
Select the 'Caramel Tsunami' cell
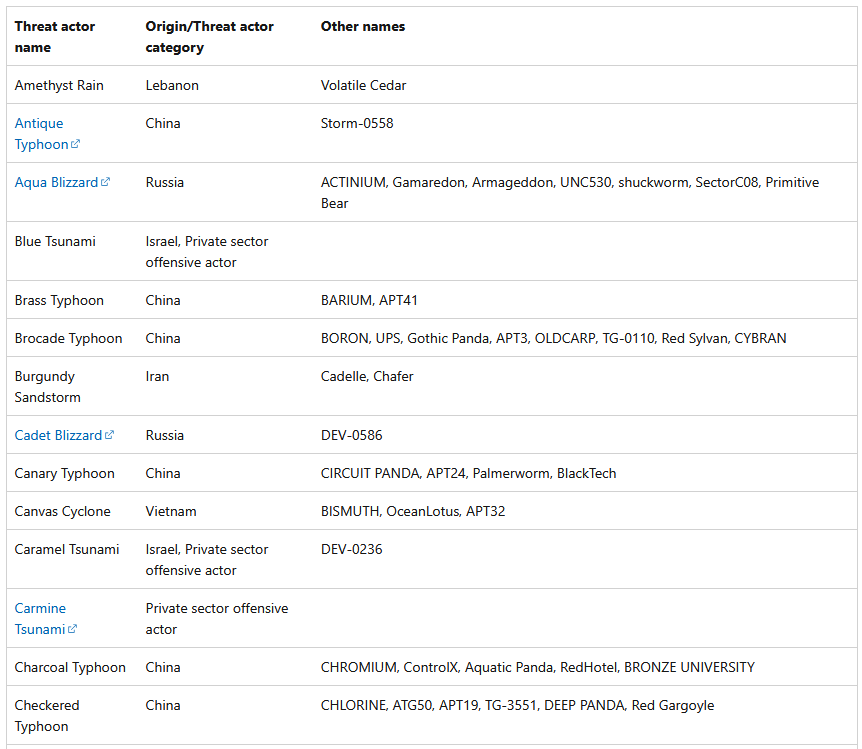(67, 549)
